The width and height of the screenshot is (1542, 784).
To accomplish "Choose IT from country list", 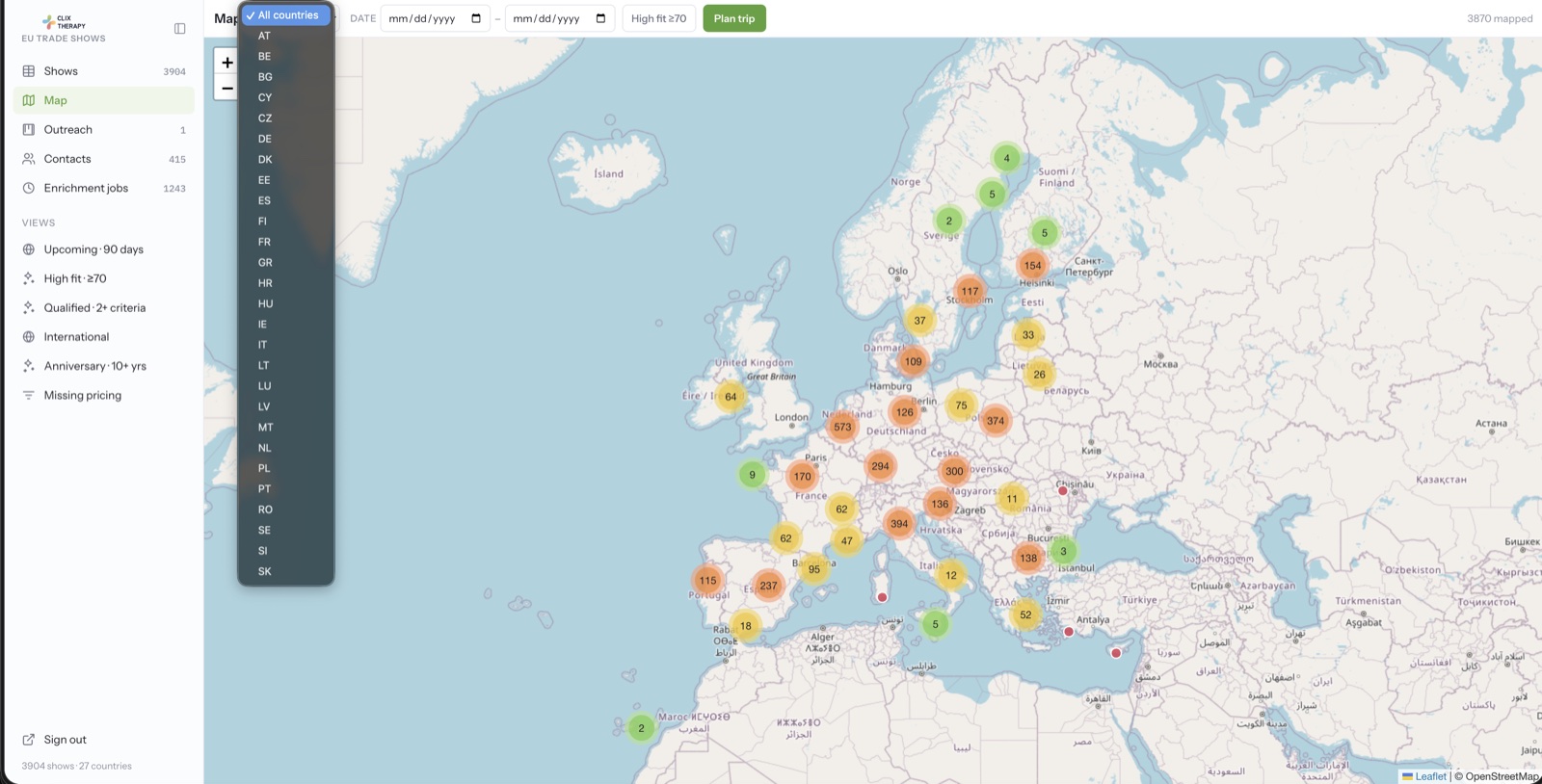I will click(x=286, y=345).
